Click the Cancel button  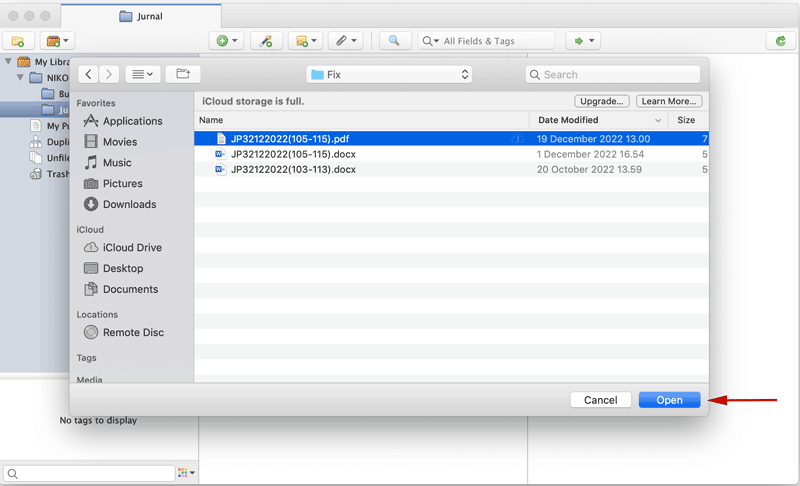[601, 400]
